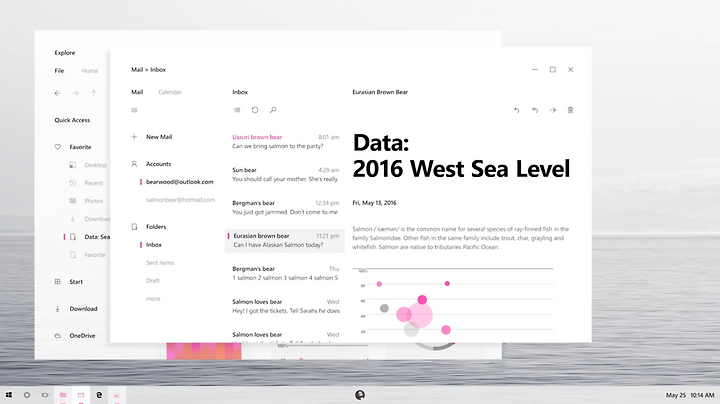Open the Sent items folder
Image resolution: width=720 pixels, height=404 pixels.
[160, 263]
